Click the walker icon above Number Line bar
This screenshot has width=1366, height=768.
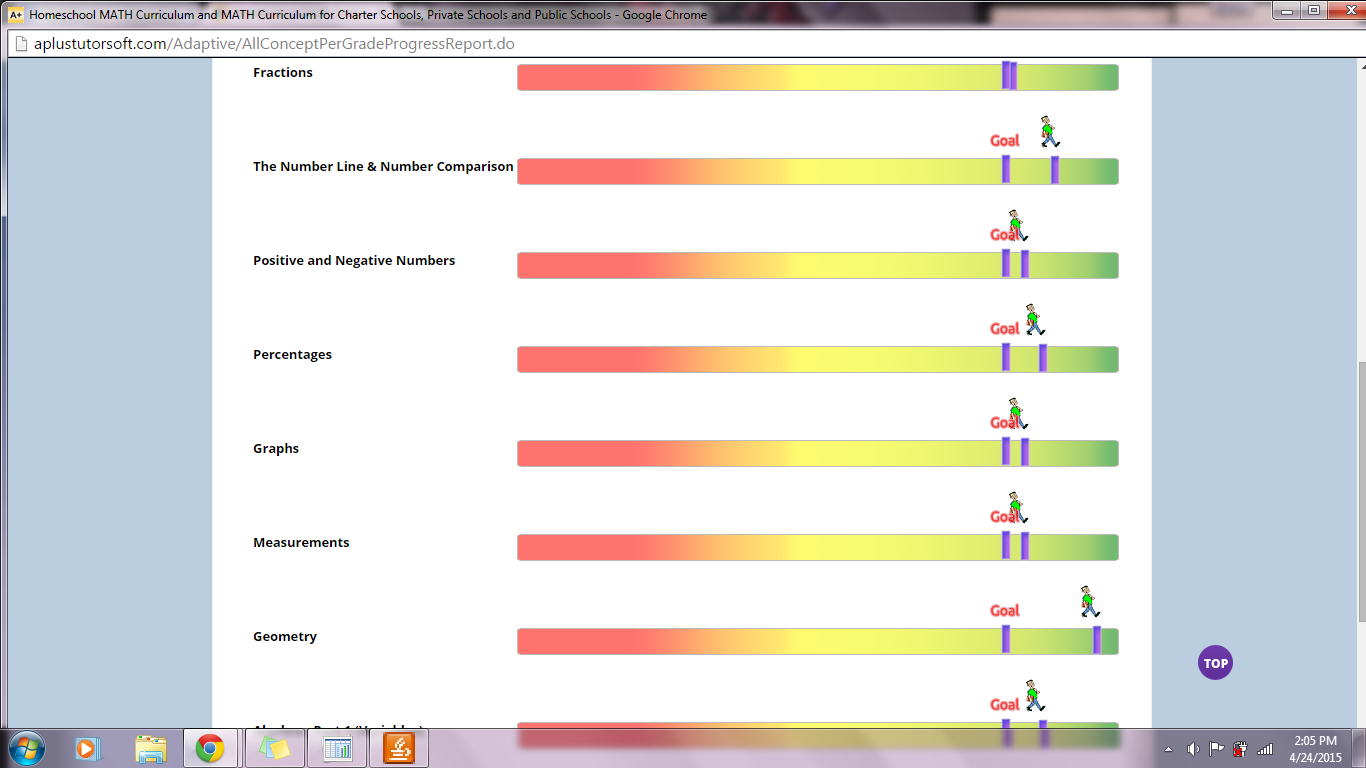(1048, 131)
